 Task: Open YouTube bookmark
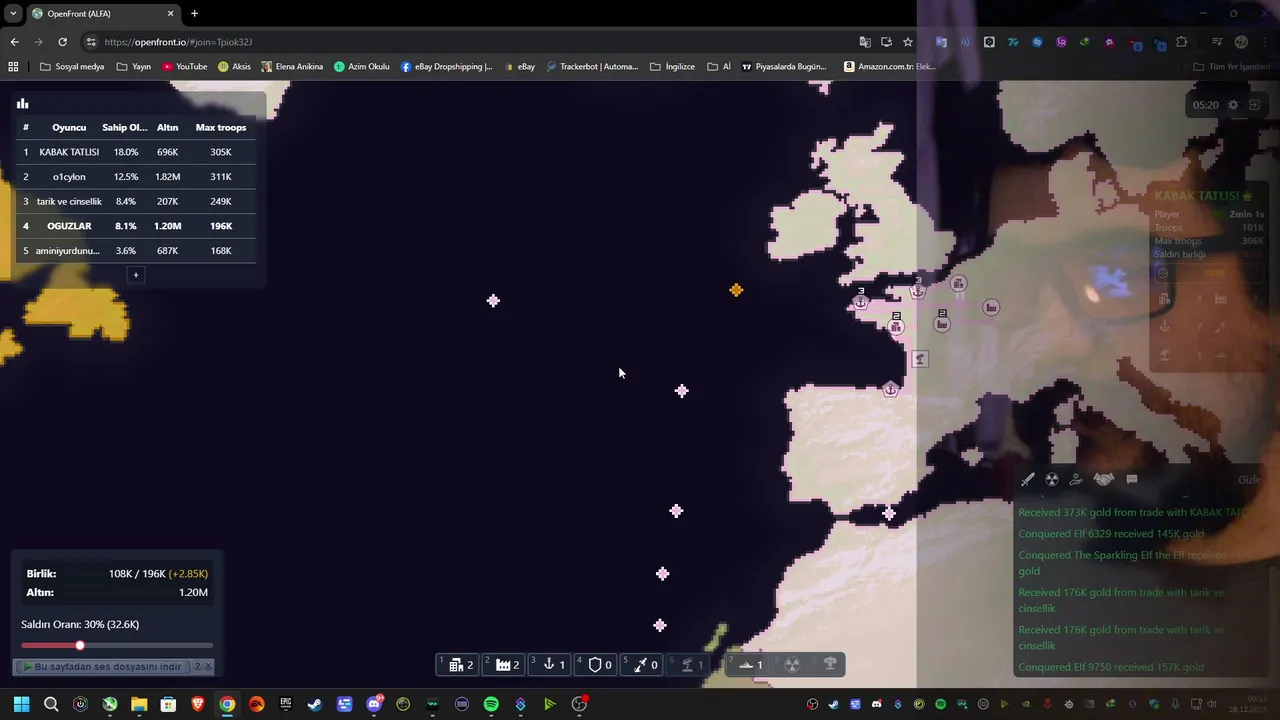coord(185,67)
